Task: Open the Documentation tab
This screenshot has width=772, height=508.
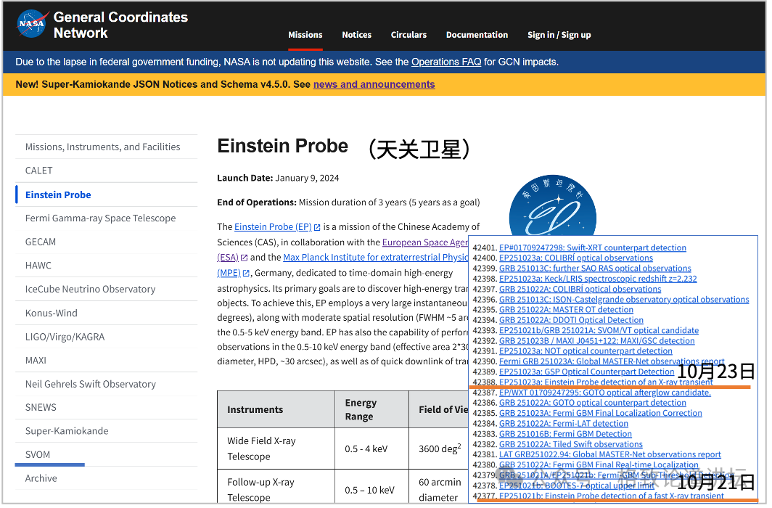Action: coord(479,35)
